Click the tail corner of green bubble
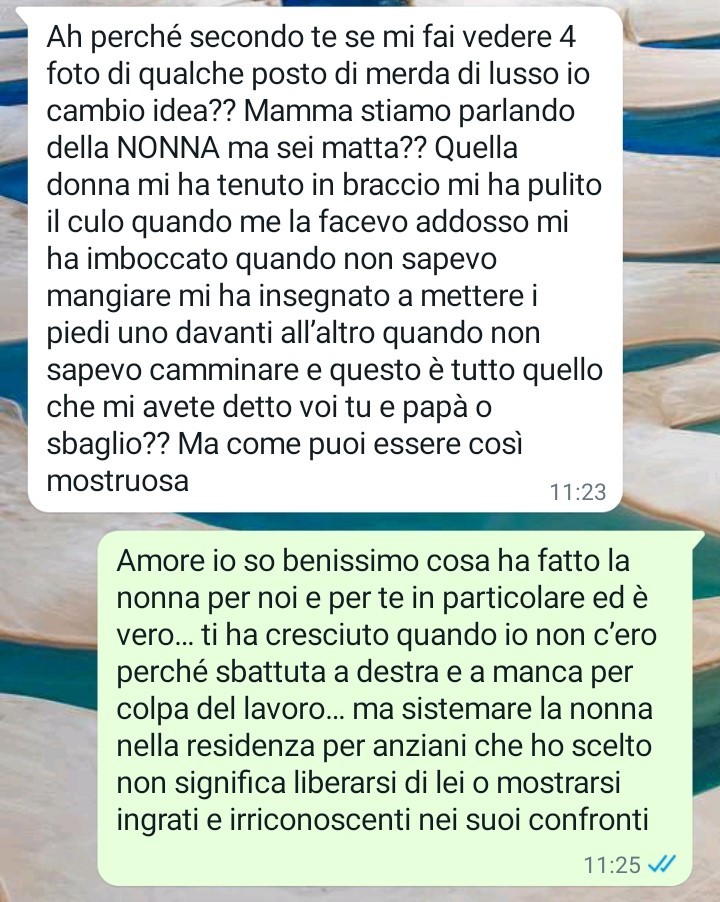 700,537
